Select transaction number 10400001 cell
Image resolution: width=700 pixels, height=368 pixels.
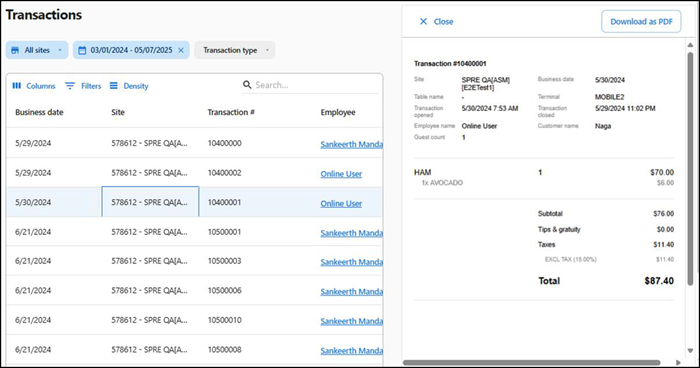click(x=225, y=202)
